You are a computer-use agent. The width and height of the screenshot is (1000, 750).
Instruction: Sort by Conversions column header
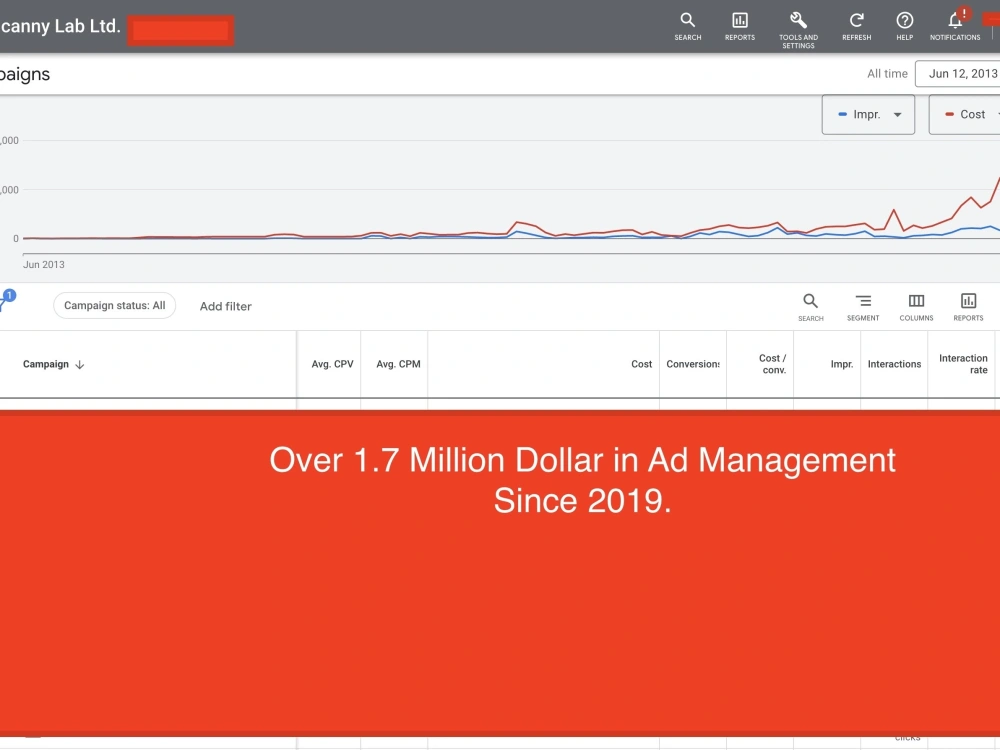[693, 364]
